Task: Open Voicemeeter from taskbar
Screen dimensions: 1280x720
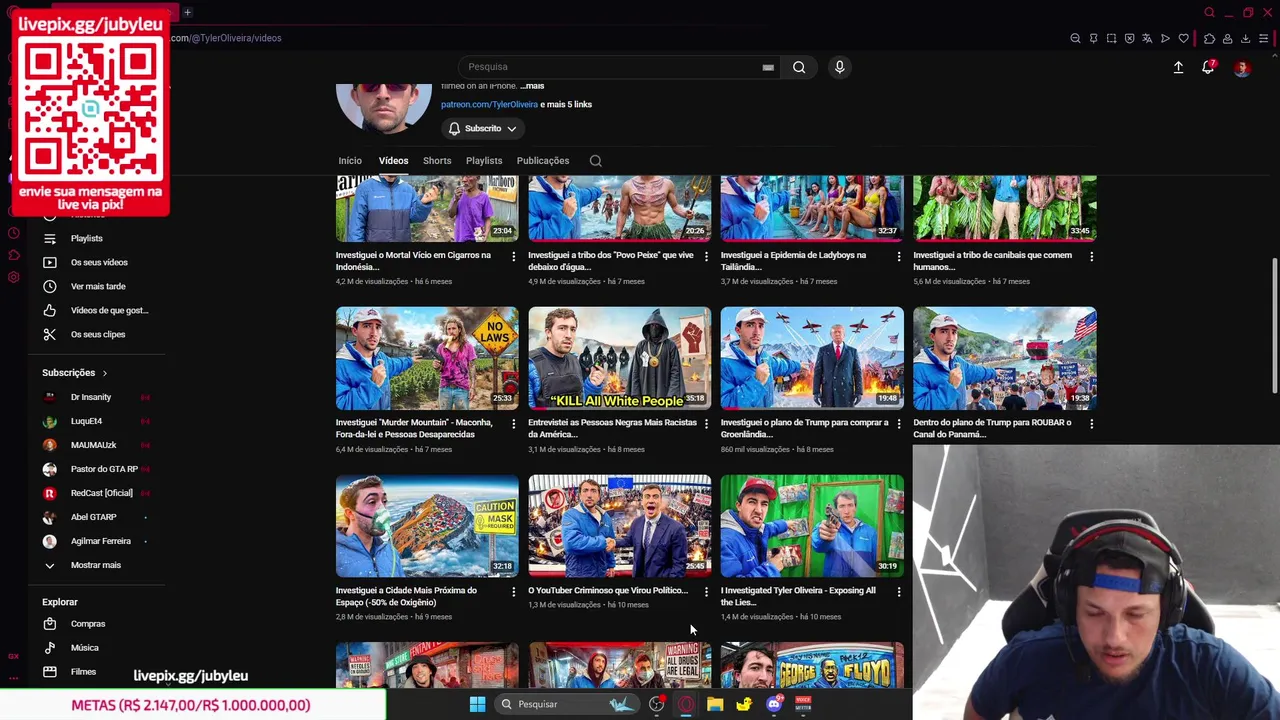Action: [x=803, y=704]
